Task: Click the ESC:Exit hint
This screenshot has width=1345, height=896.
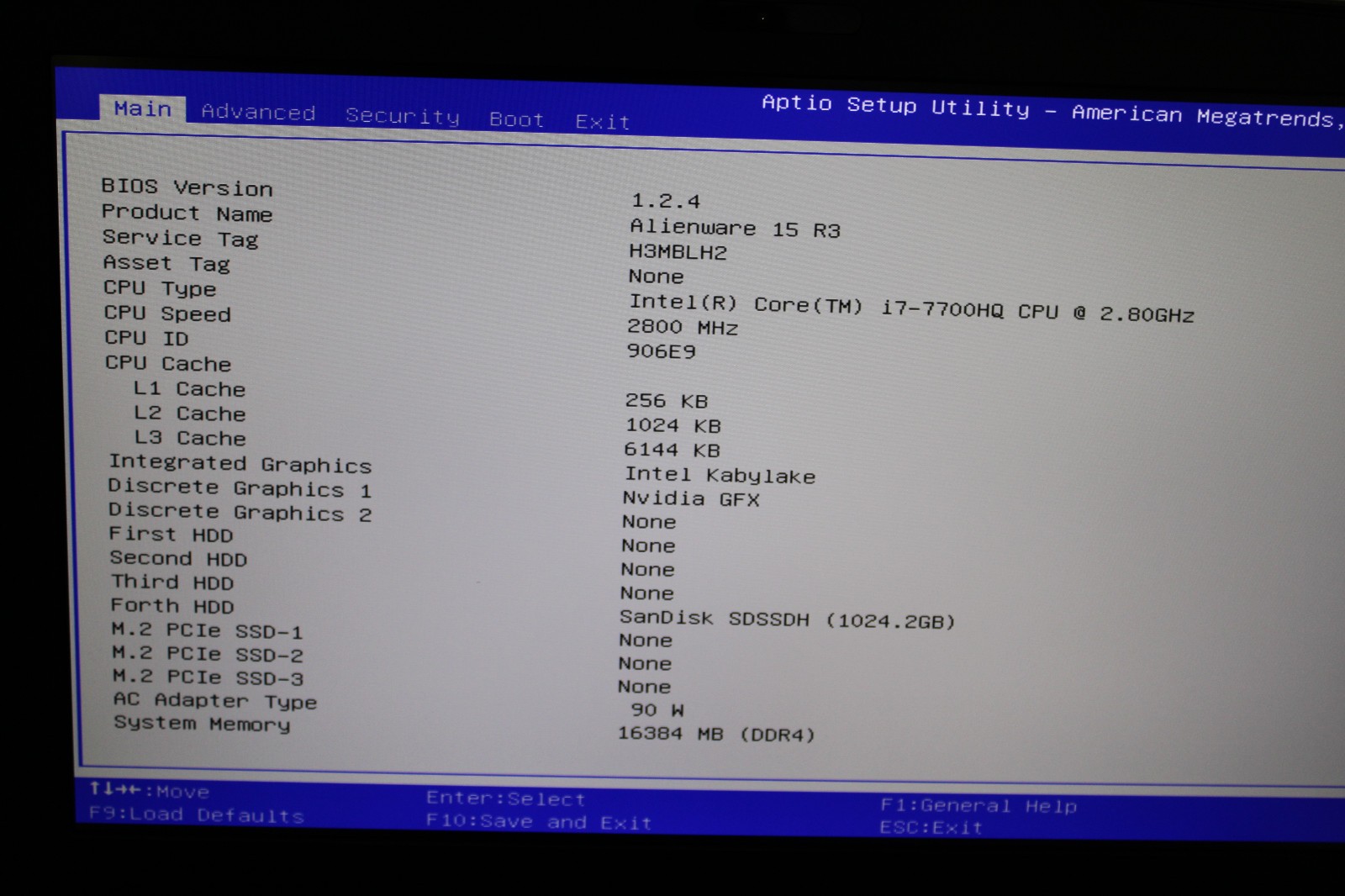Action: pyautogui.click(x=931, y=827)
